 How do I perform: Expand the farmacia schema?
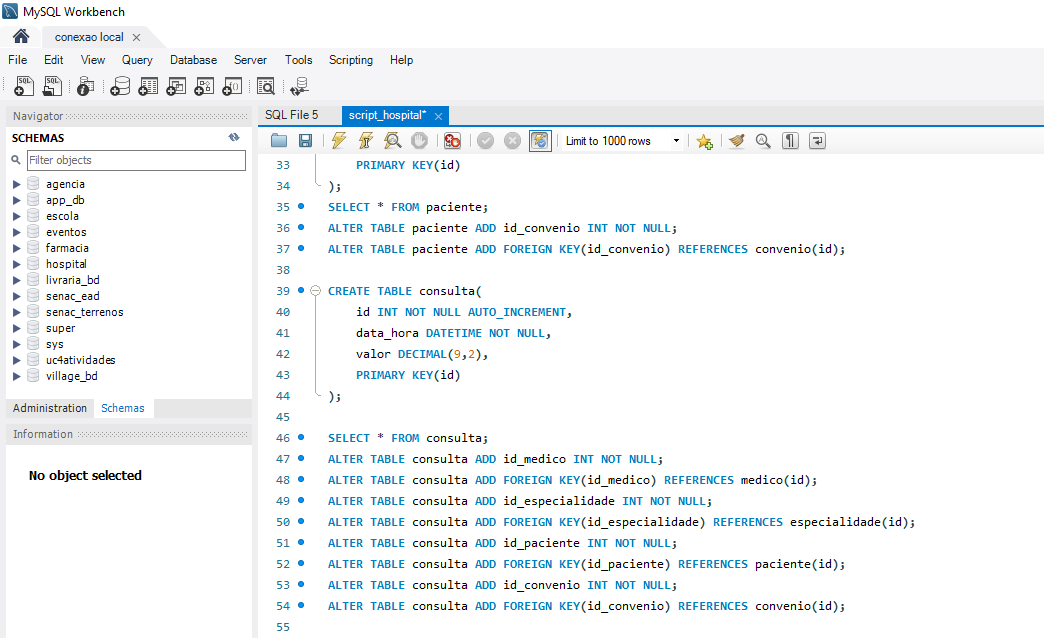(16, 247)
